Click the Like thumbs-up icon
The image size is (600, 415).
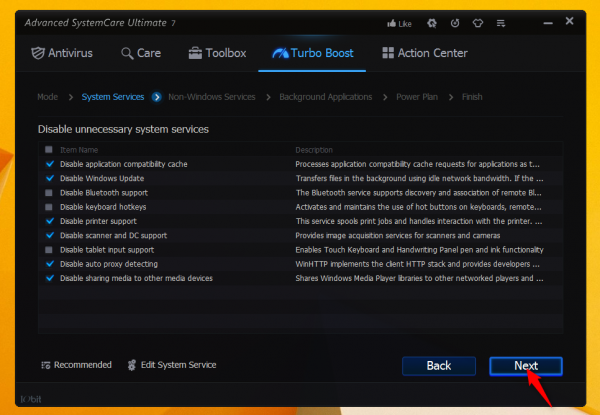(391, 24)
